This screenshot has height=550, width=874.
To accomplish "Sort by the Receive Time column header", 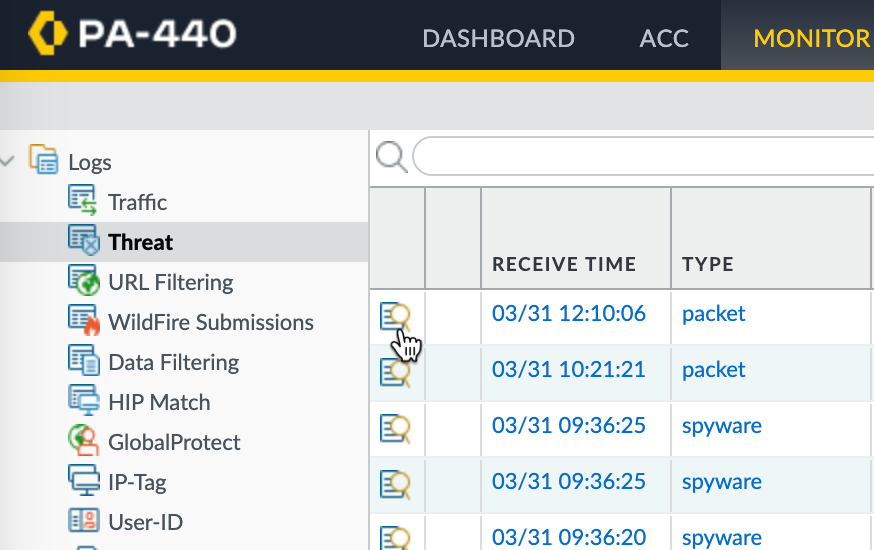I will coord(564,264).
